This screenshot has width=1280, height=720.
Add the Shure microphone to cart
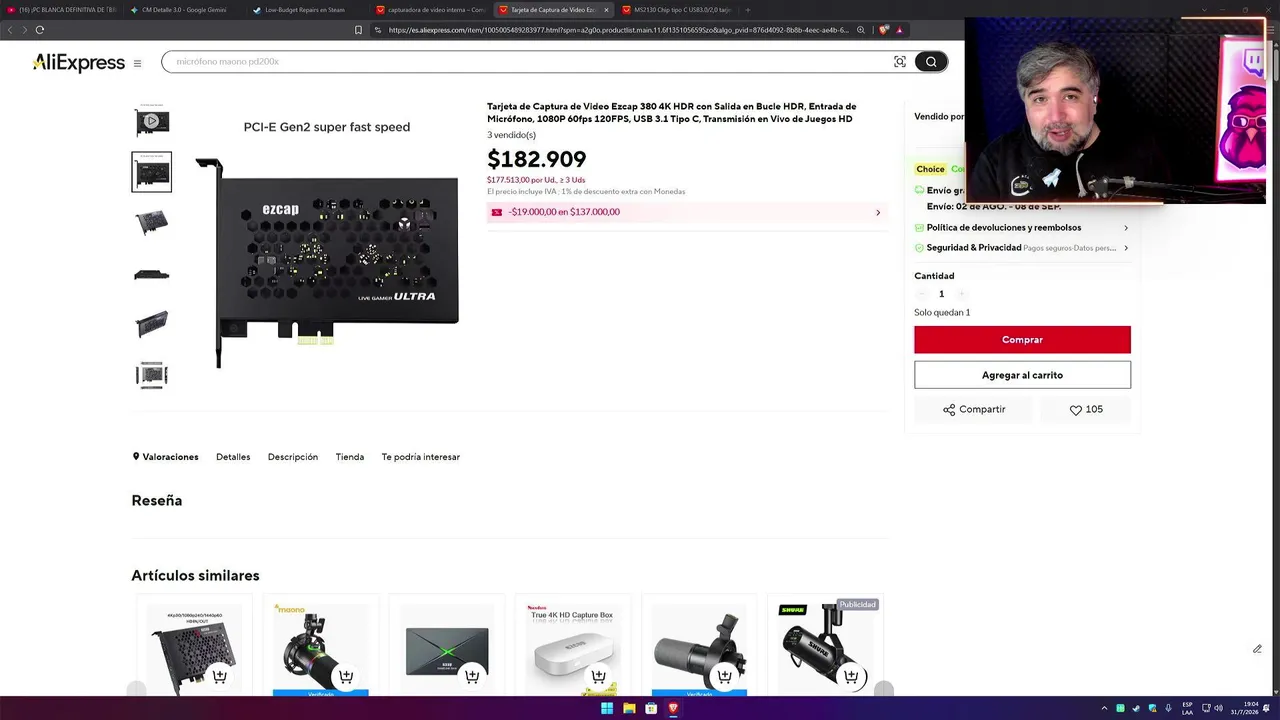851,676
